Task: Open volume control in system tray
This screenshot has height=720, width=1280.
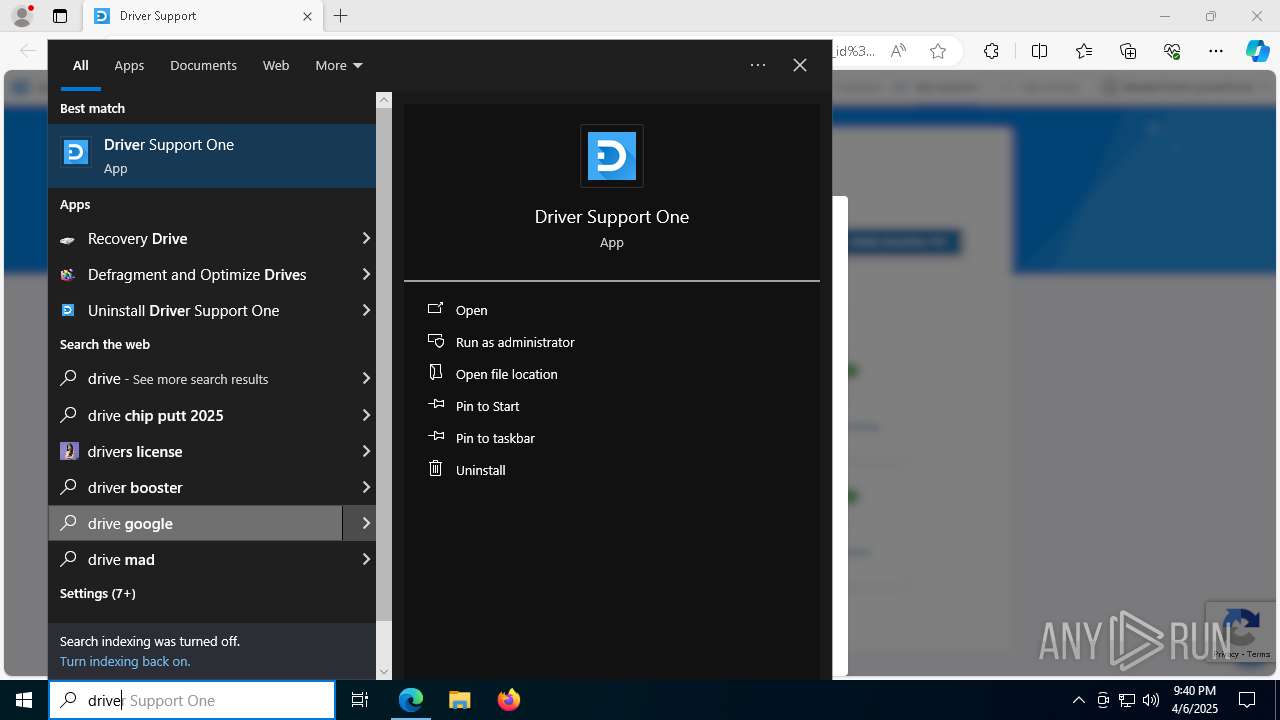Action: pyautogui.click(x=1151, y=700)
